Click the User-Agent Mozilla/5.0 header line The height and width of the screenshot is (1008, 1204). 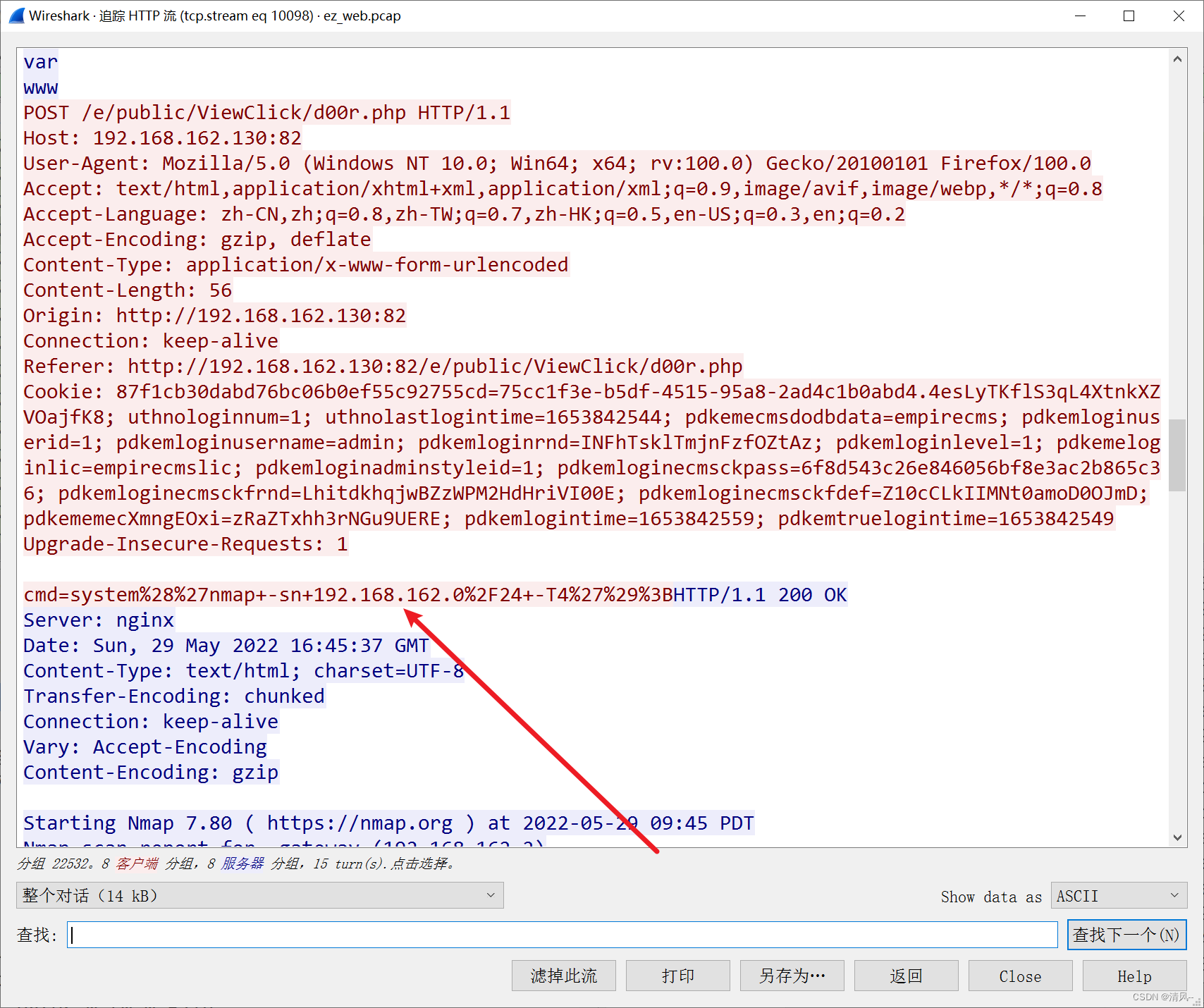point(557,164)
